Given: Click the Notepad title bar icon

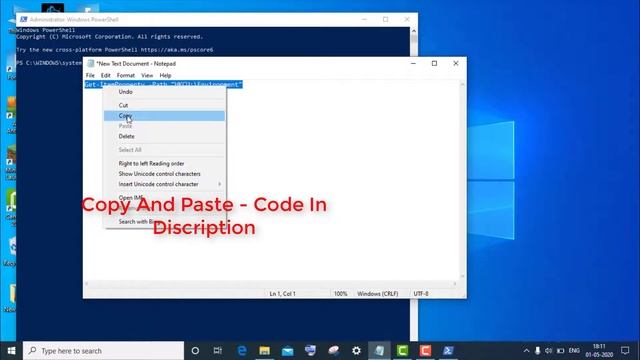Looking at the screenshot, I should (91, 64).
